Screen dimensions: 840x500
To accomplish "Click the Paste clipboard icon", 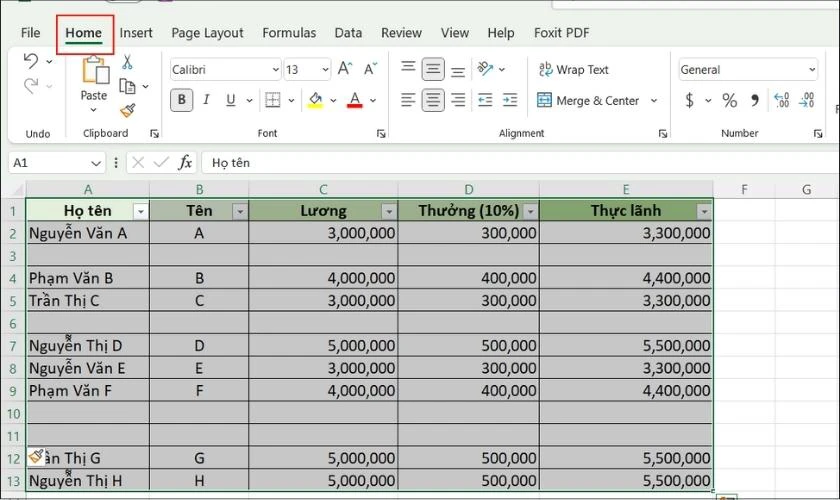I will (95, 70).
